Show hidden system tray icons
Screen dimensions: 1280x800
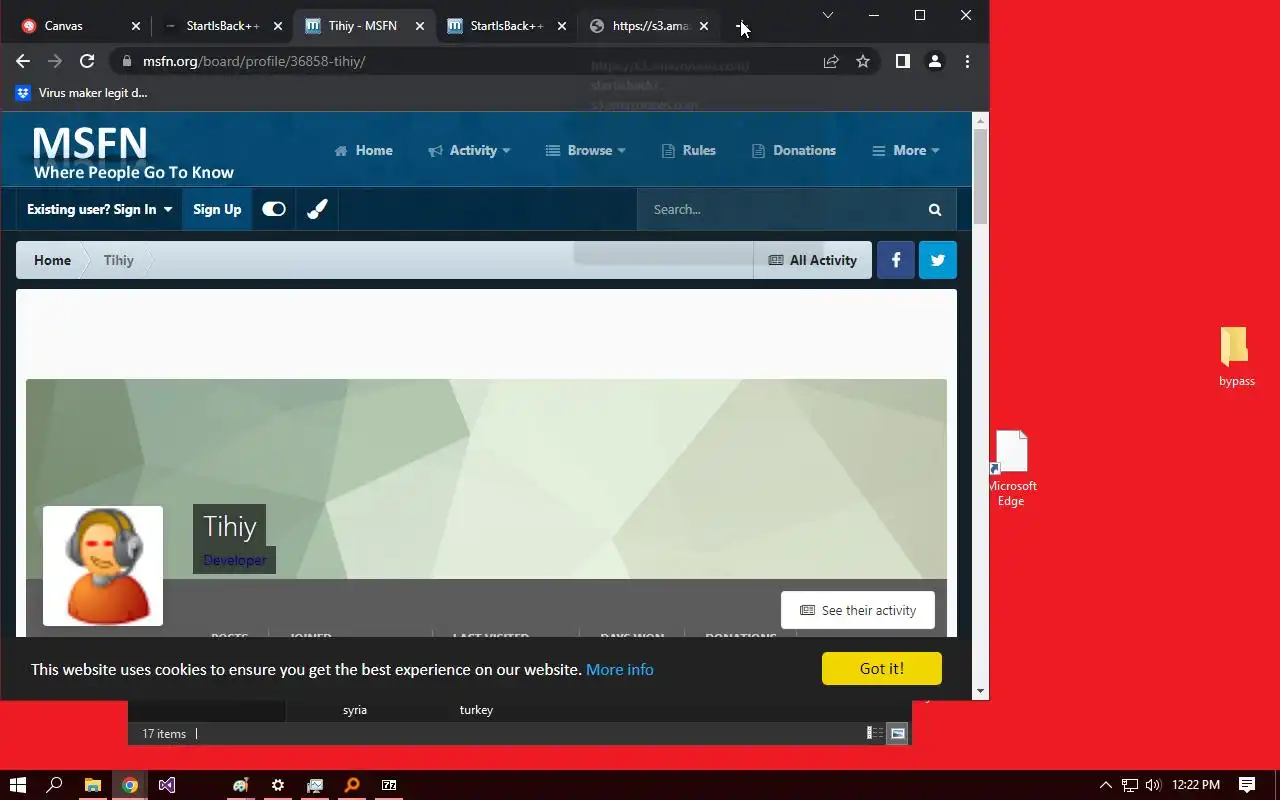pyautogui.click(x=1105, y=785)
